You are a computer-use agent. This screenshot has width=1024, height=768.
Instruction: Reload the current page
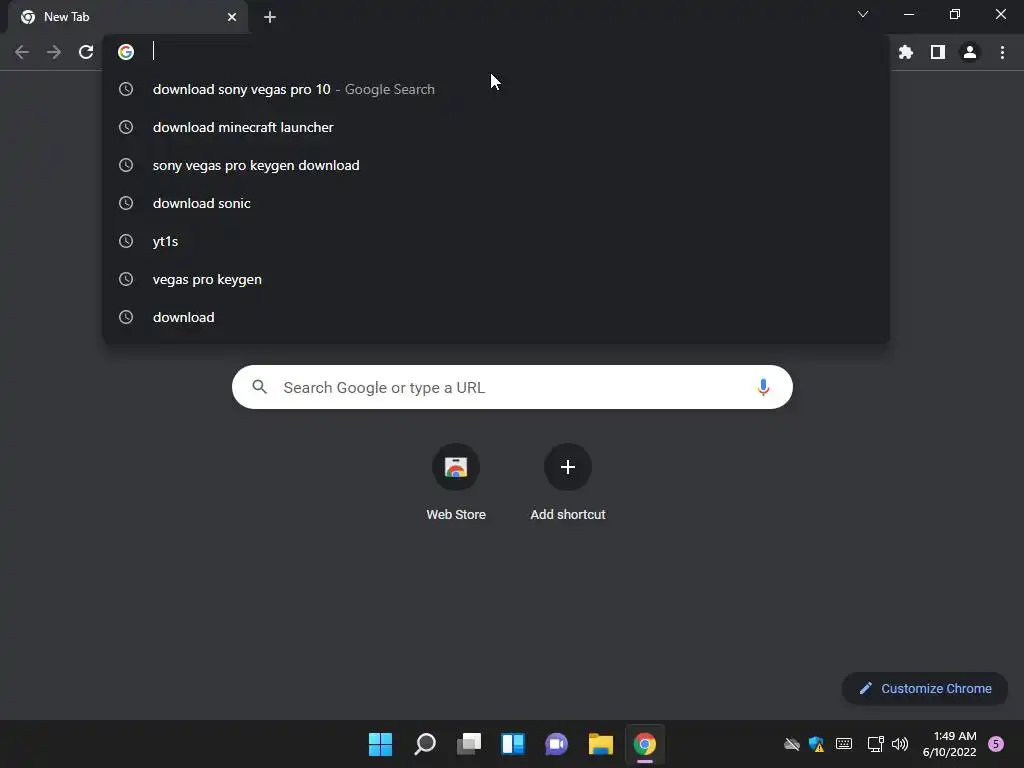[x=86, y=52]
